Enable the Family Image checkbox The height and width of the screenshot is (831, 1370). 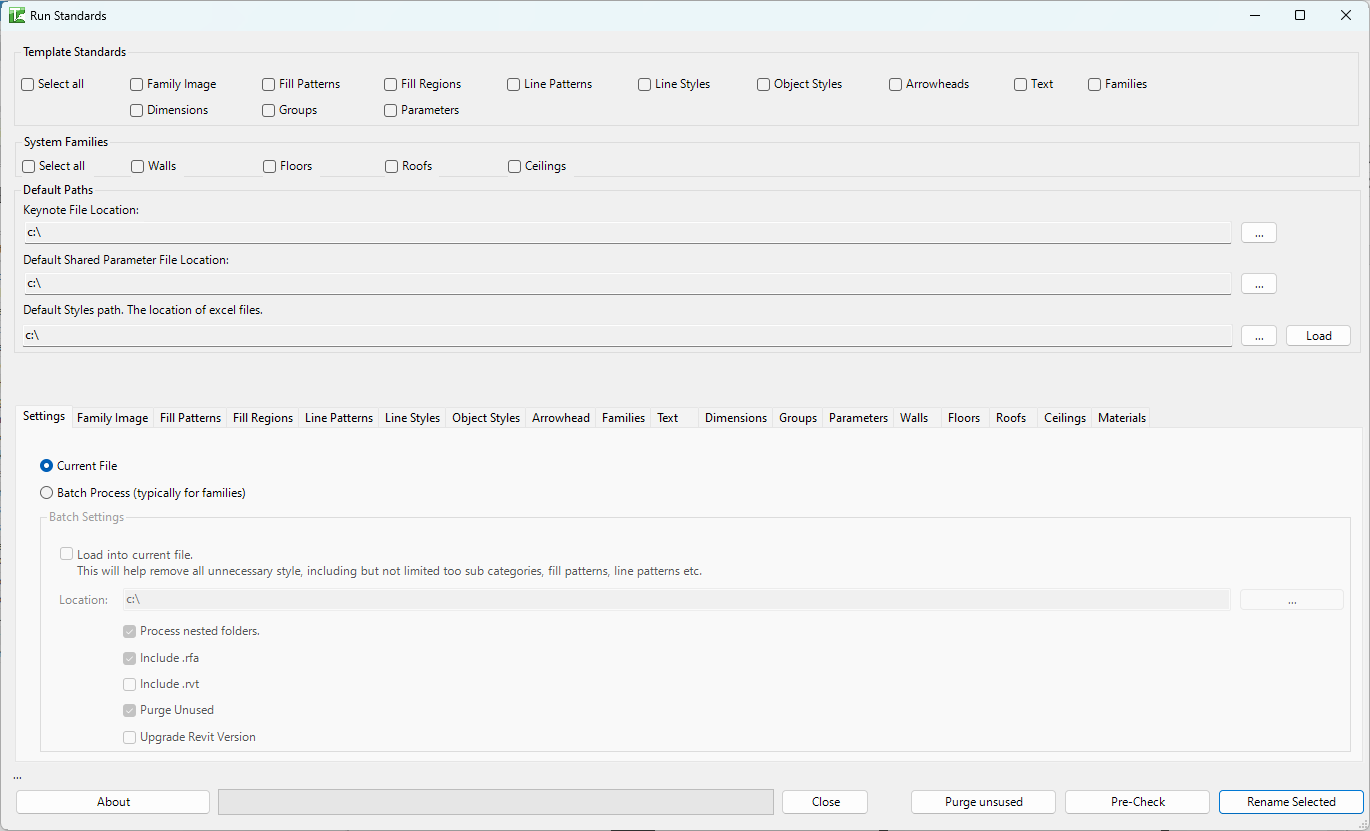(x=137, y=85)
